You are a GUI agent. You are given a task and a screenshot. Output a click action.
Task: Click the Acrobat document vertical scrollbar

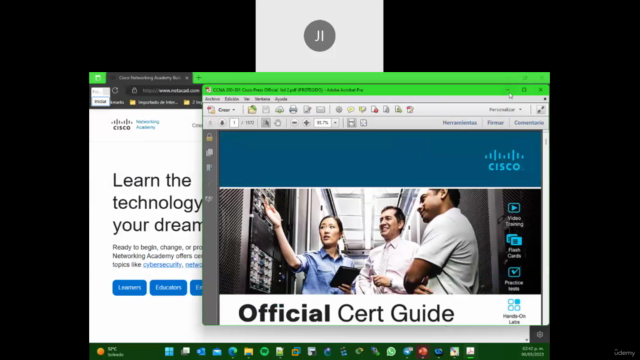(546, 227)
